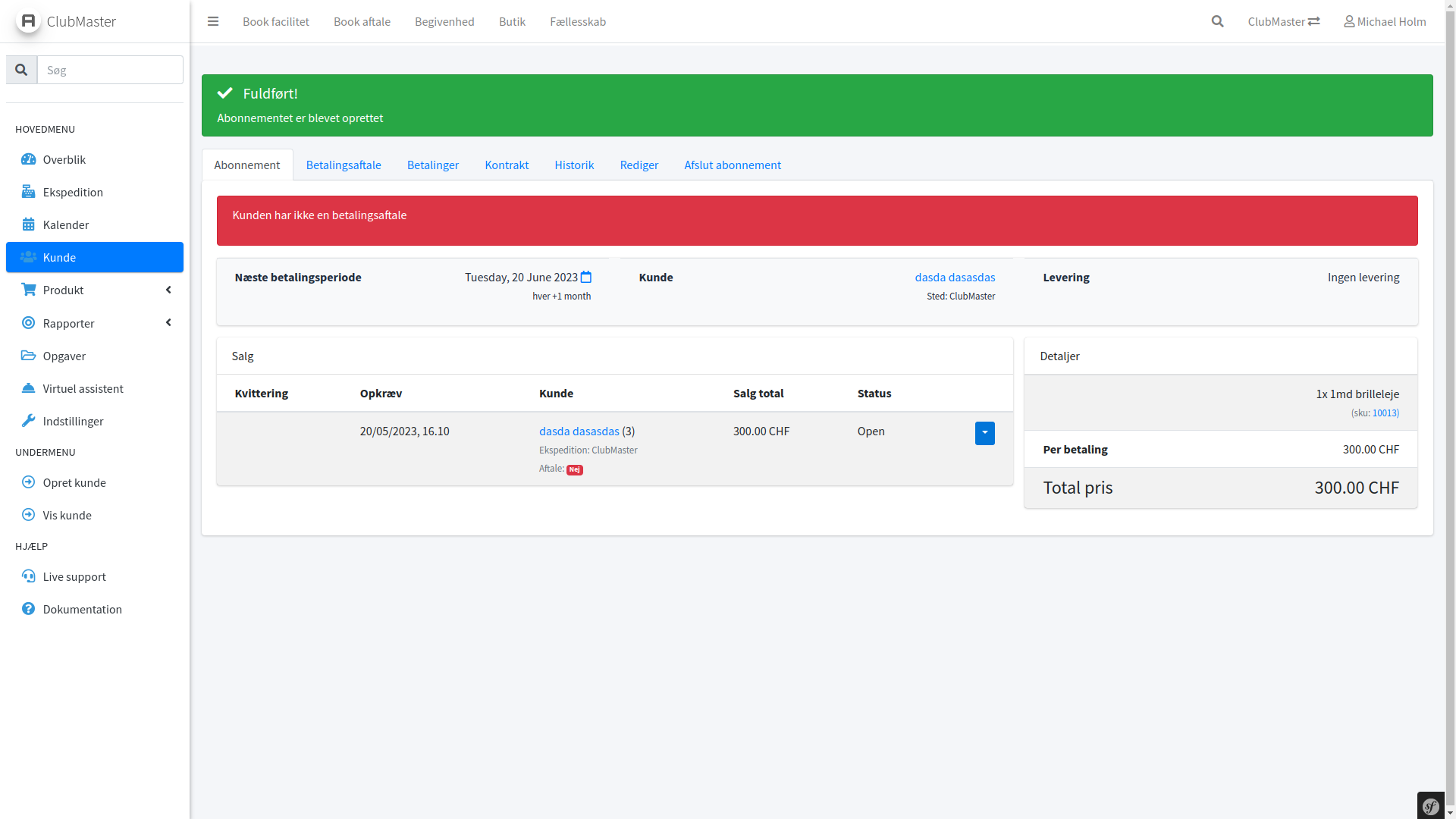Click the Symfony debug icon in the bottom corner
The height and width of the screenshot is (819, 1456).
coord(1431,806)
